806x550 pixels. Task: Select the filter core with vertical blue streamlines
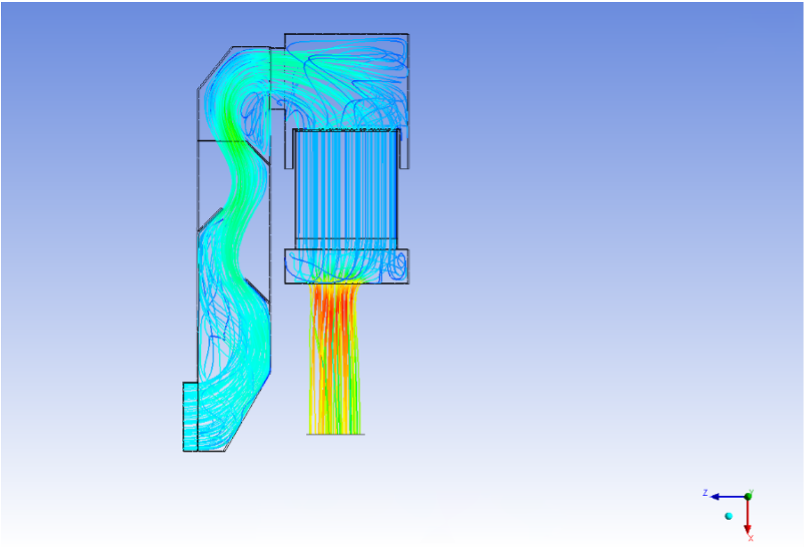[345, 188]
